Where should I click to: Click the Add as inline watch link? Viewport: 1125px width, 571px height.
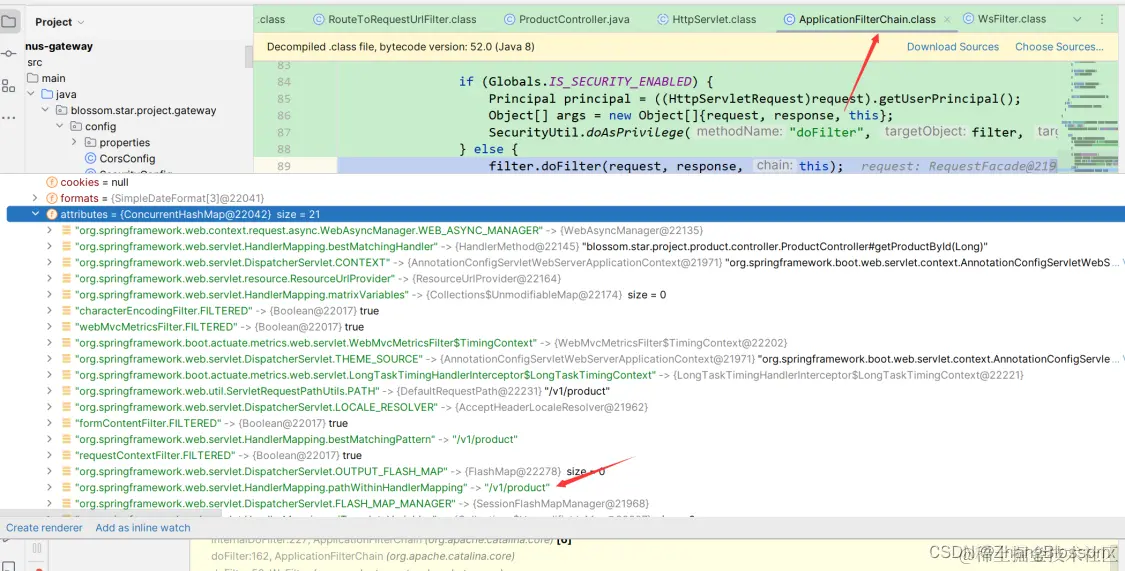pos(143,527)
